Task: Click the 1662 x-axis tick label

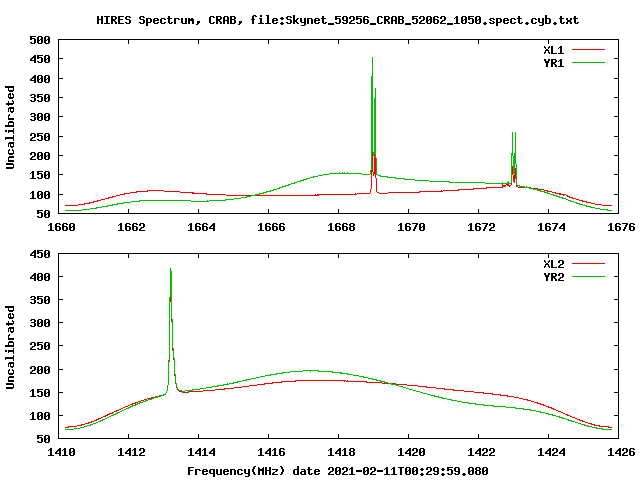Action: [131, 227]
